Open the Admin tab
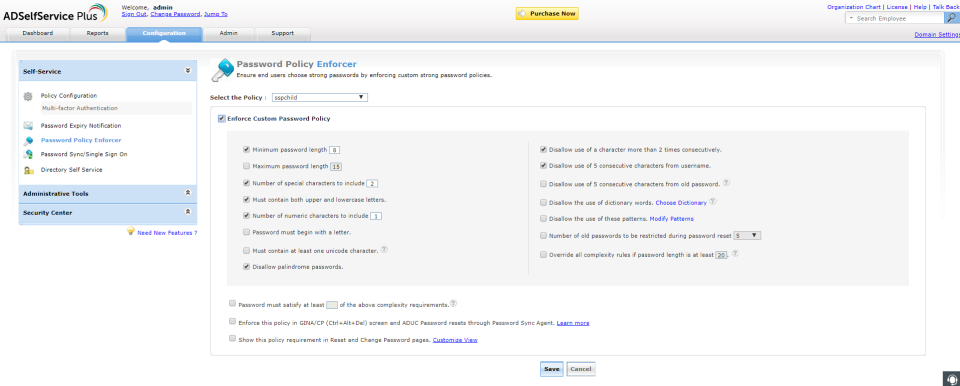The width and height of the screenshot is (960, 386). (x=228, y=34)
